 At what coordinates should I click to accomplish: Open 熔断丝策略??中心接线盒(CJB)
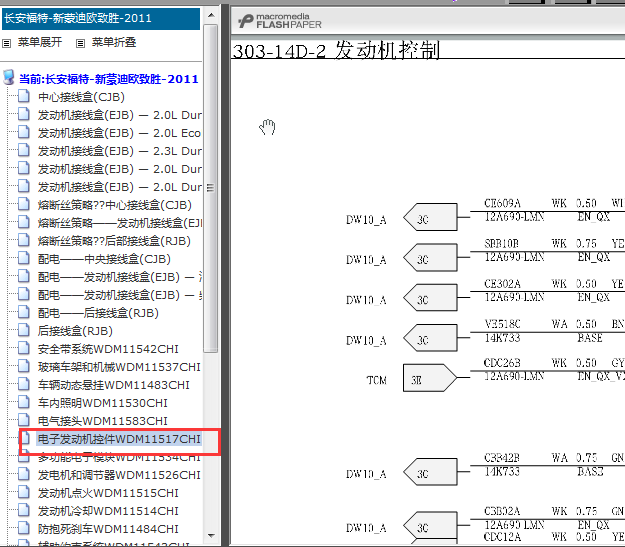click(115, 205)
